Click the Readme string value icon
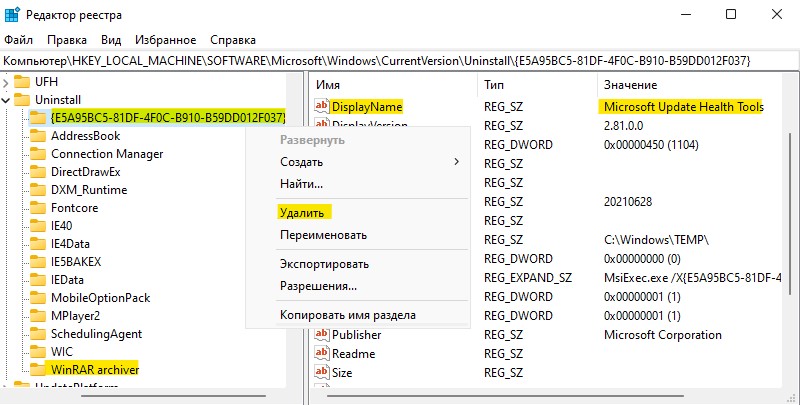Viewport: 800px width, 405px height. [x=321, y=353]
